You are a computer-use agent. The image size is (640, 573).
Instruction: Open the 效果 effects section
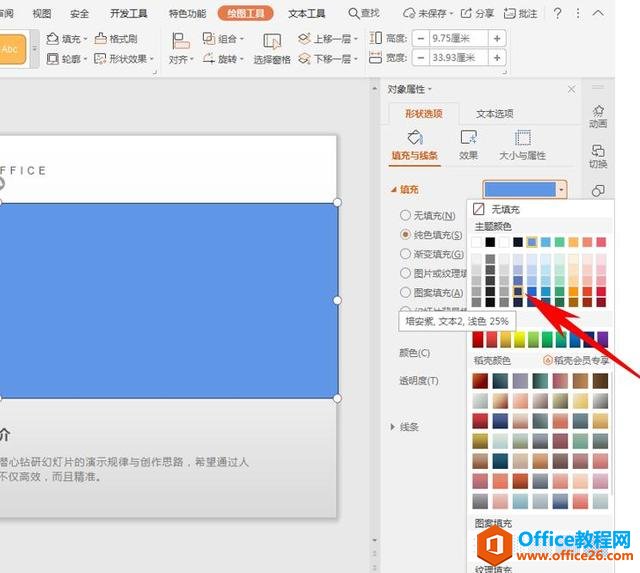(x=468, y=144)
